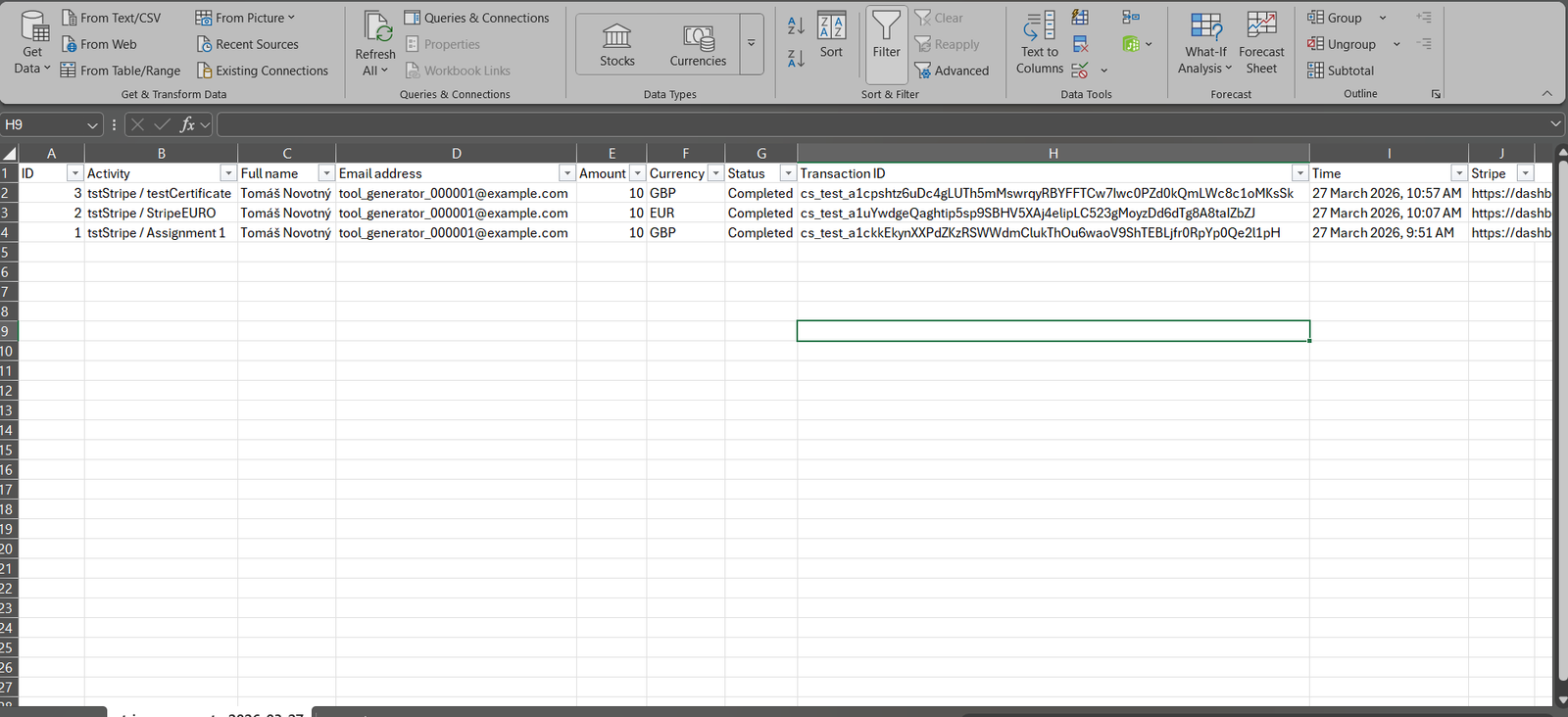
Task: Click the Sort A to Z icon
Action: click(796, 25)
